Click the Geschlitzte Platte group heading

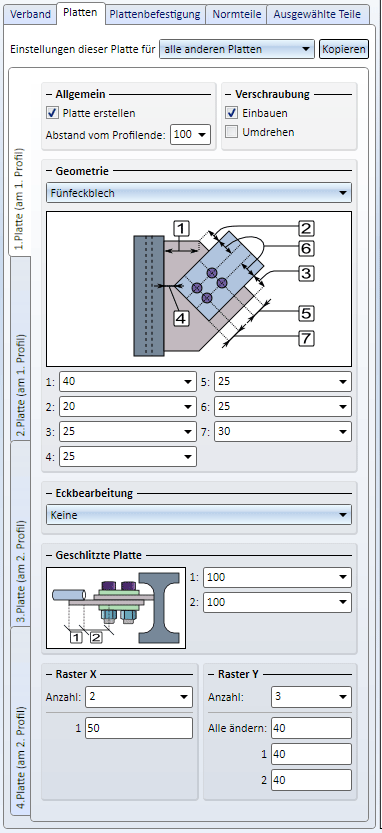[98, 555]
